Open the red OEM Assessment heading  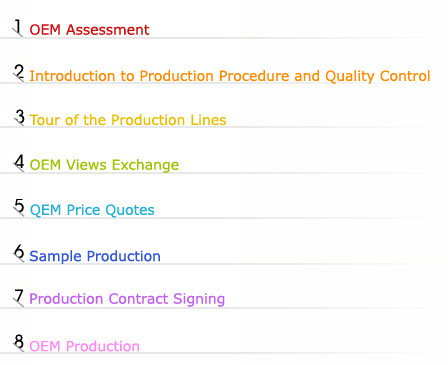click(x=89, y=30)
